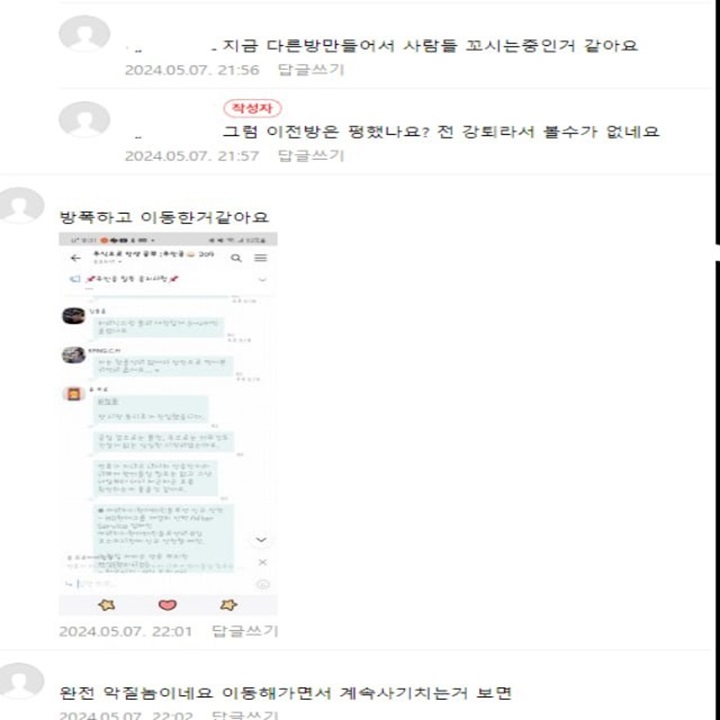
Task: Jump to latest messages with round chevron button
Action: tap(261, 540)
